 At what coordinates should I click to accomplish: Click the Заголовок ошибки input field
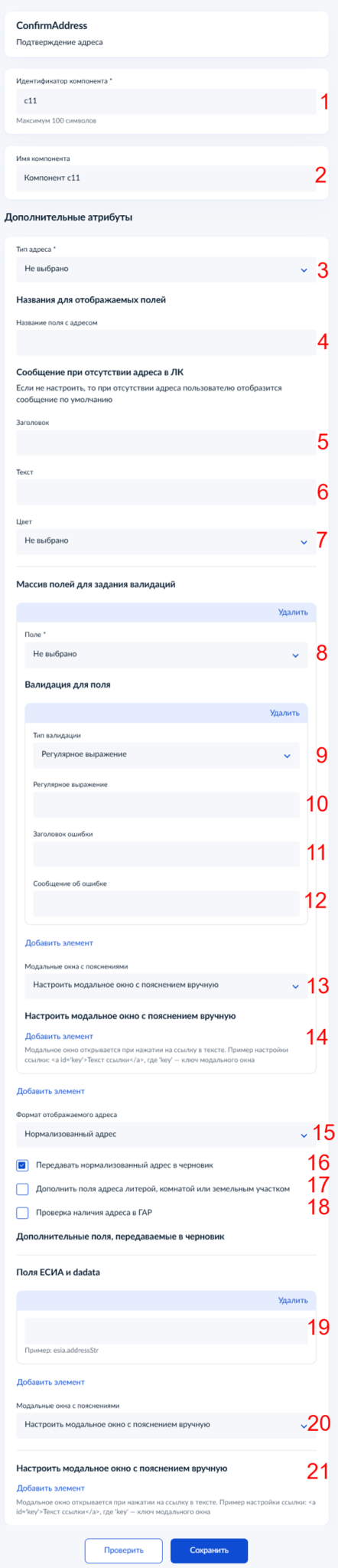click(x=166, y=854)
